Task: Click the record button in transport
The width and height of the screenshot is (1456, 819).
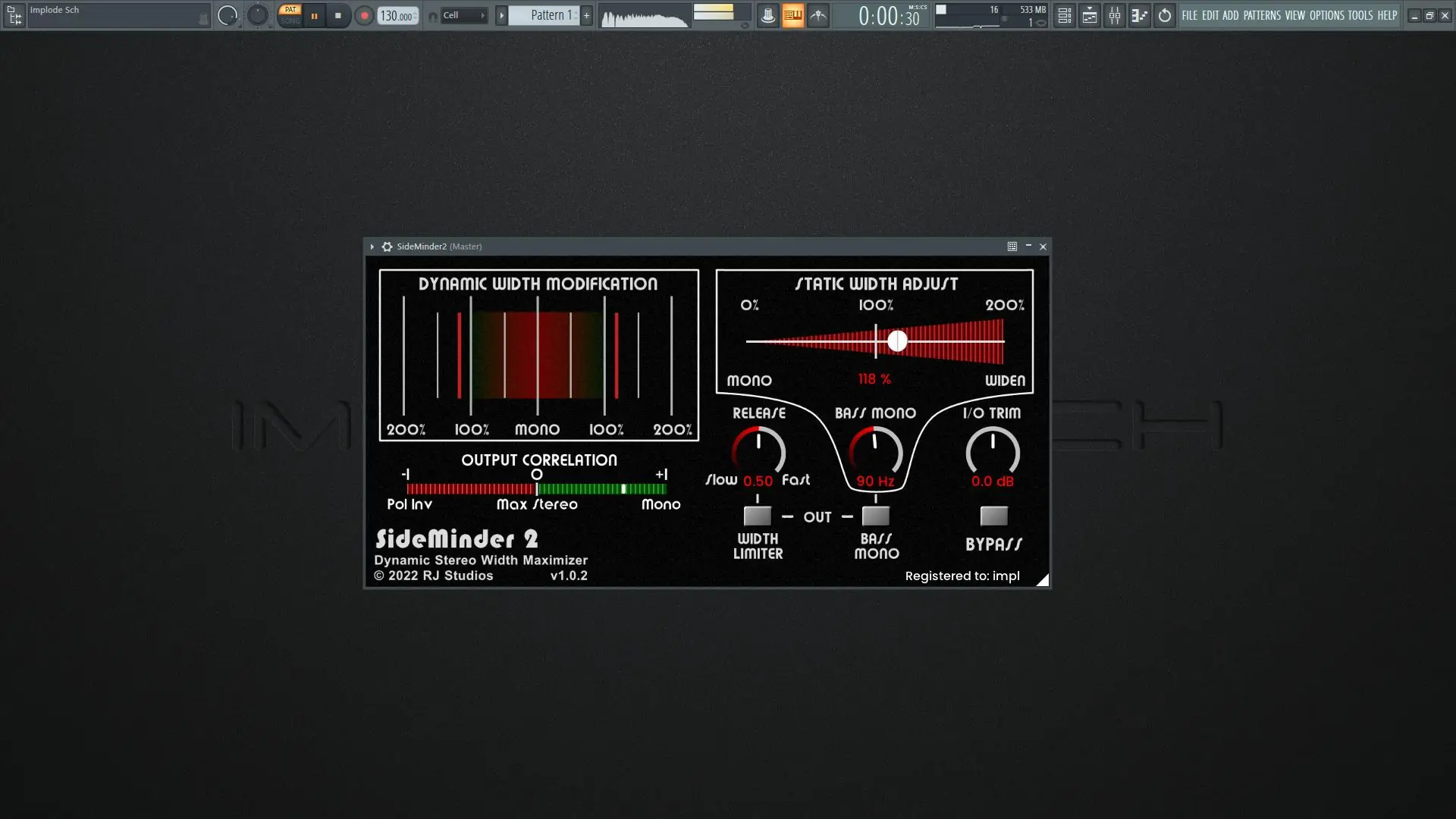Action: tap(364, 15)
